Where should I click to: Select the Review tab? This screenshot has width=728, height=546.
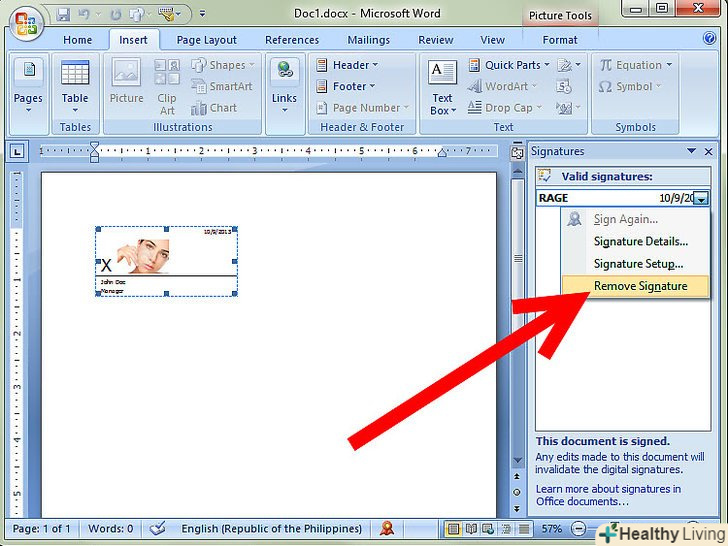[x=436, y=40]
